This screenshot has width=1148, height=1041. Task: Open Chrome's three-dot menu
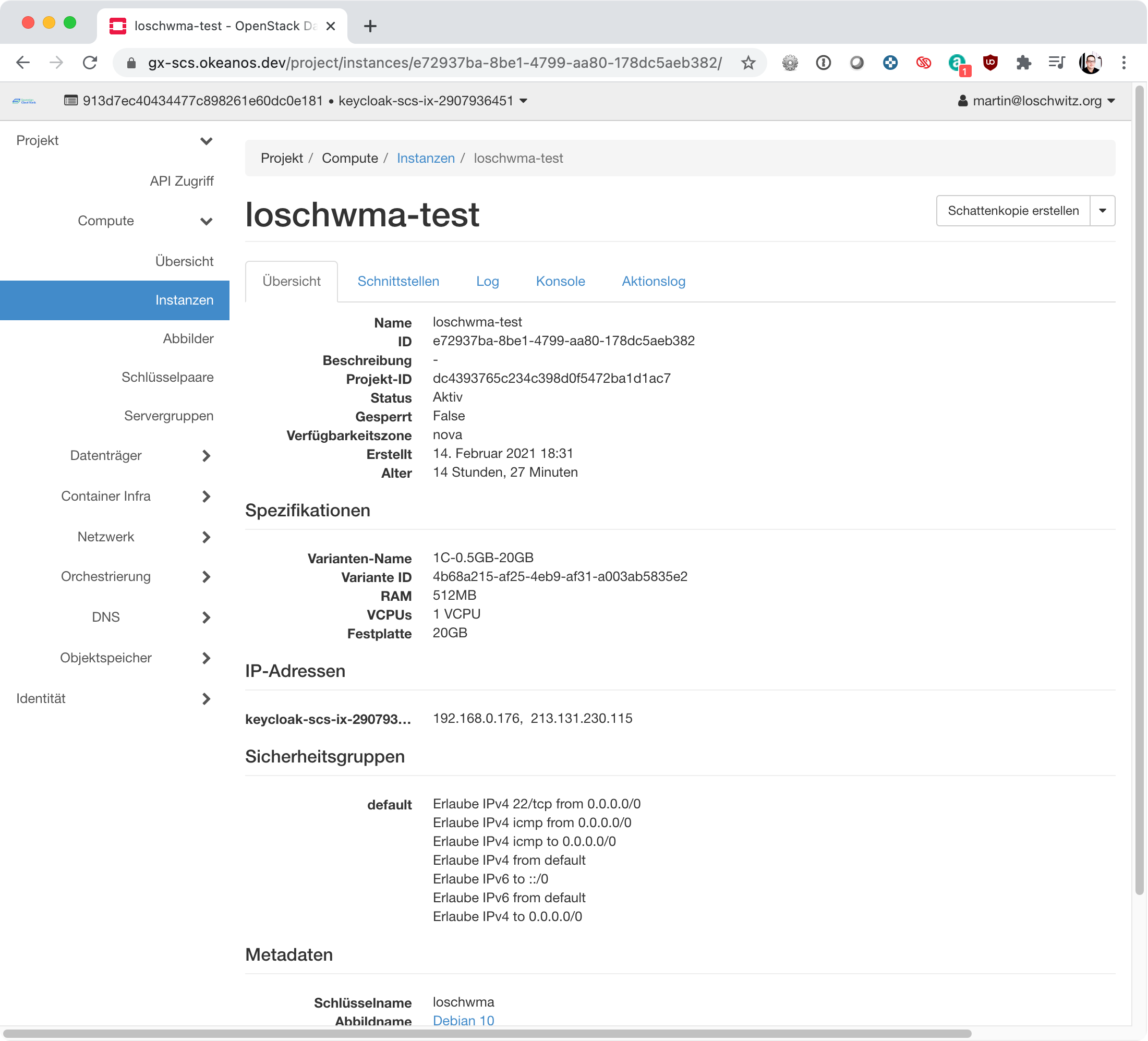click(1123, 63)
